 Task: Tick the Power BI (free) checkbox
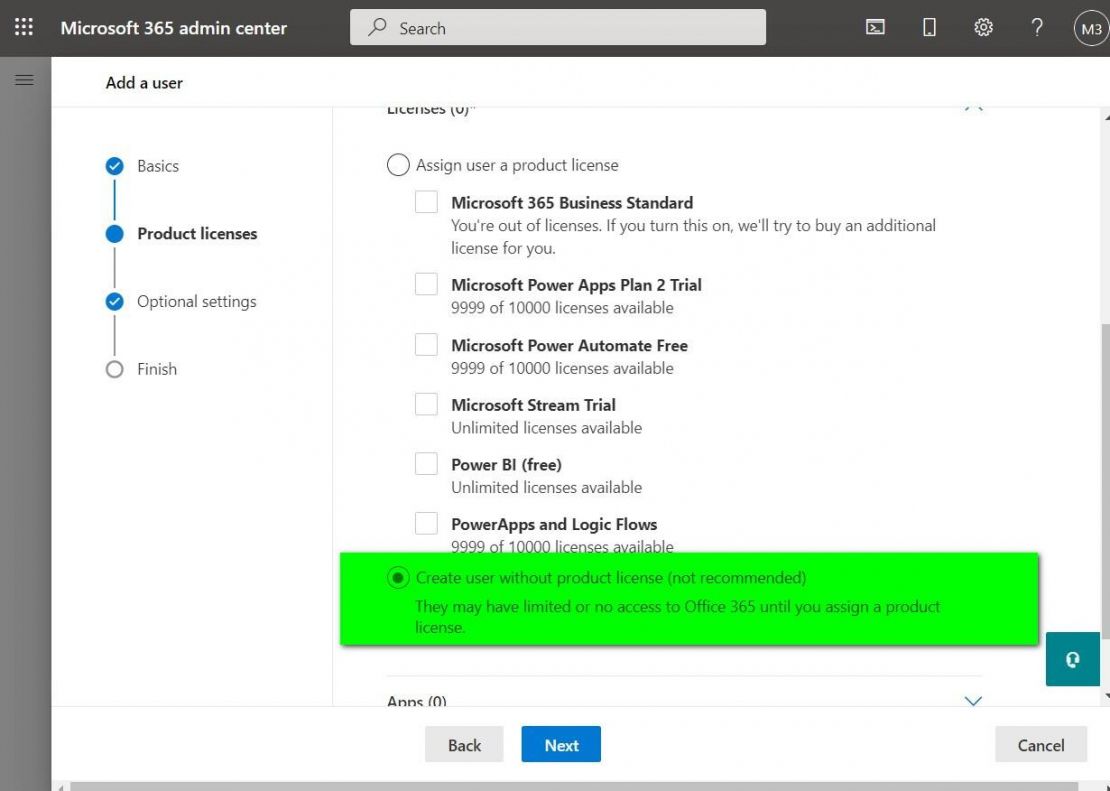pos(427,464)
